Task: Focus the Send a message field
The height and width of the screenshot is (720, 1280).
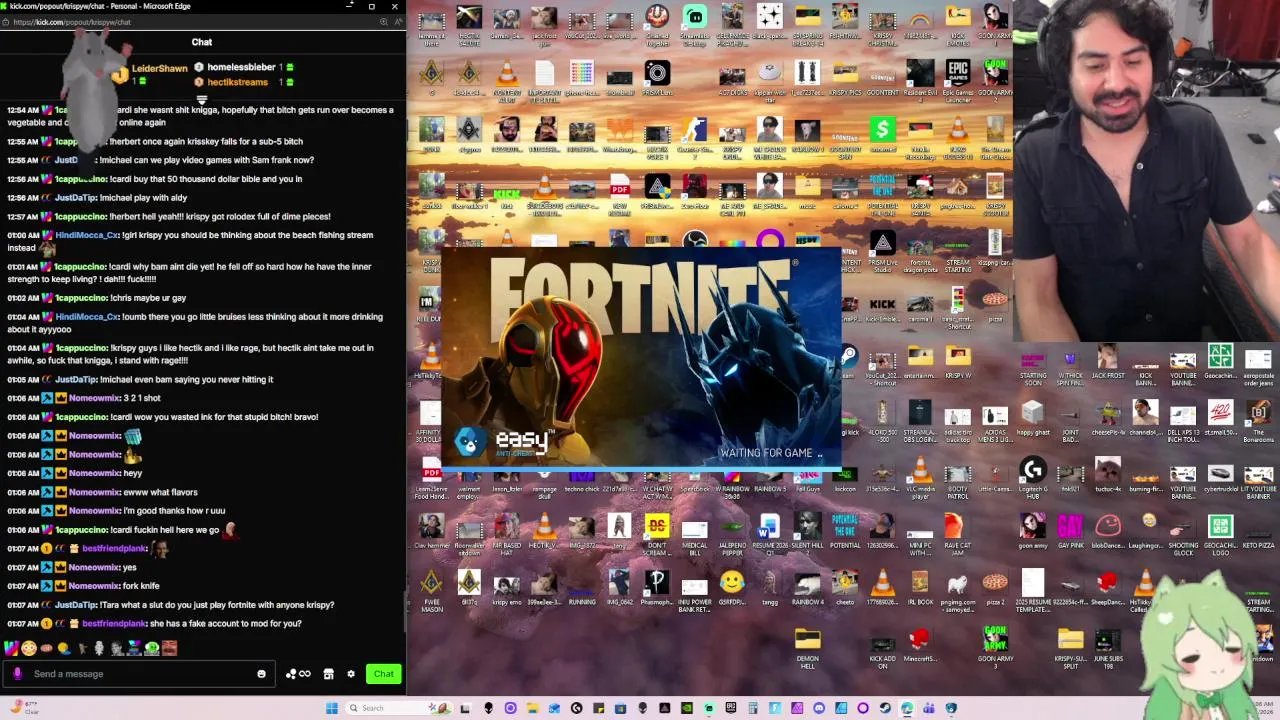Action: [x=140, y=674]
